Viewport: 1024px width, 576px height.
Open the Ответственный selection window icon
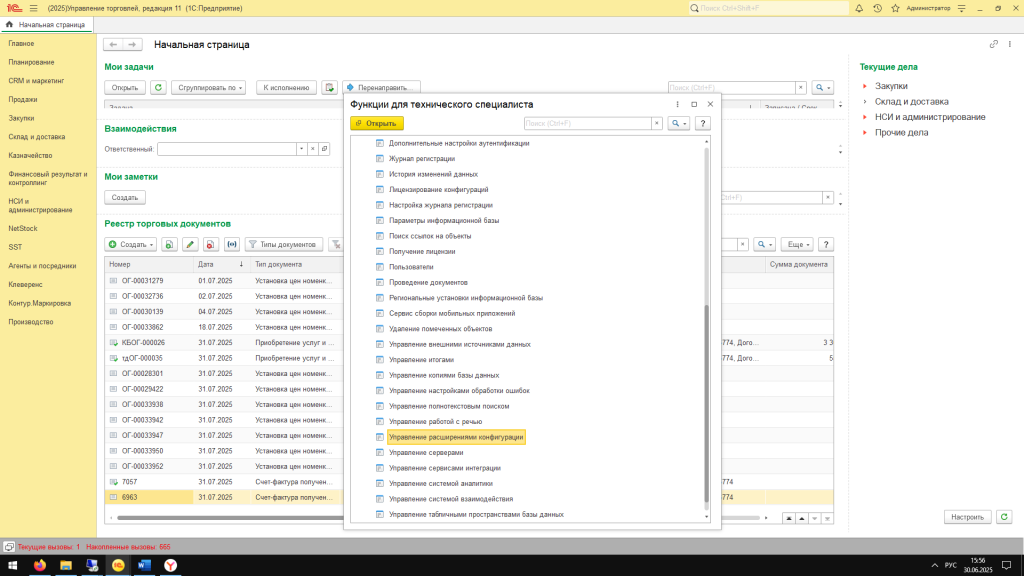324,149
